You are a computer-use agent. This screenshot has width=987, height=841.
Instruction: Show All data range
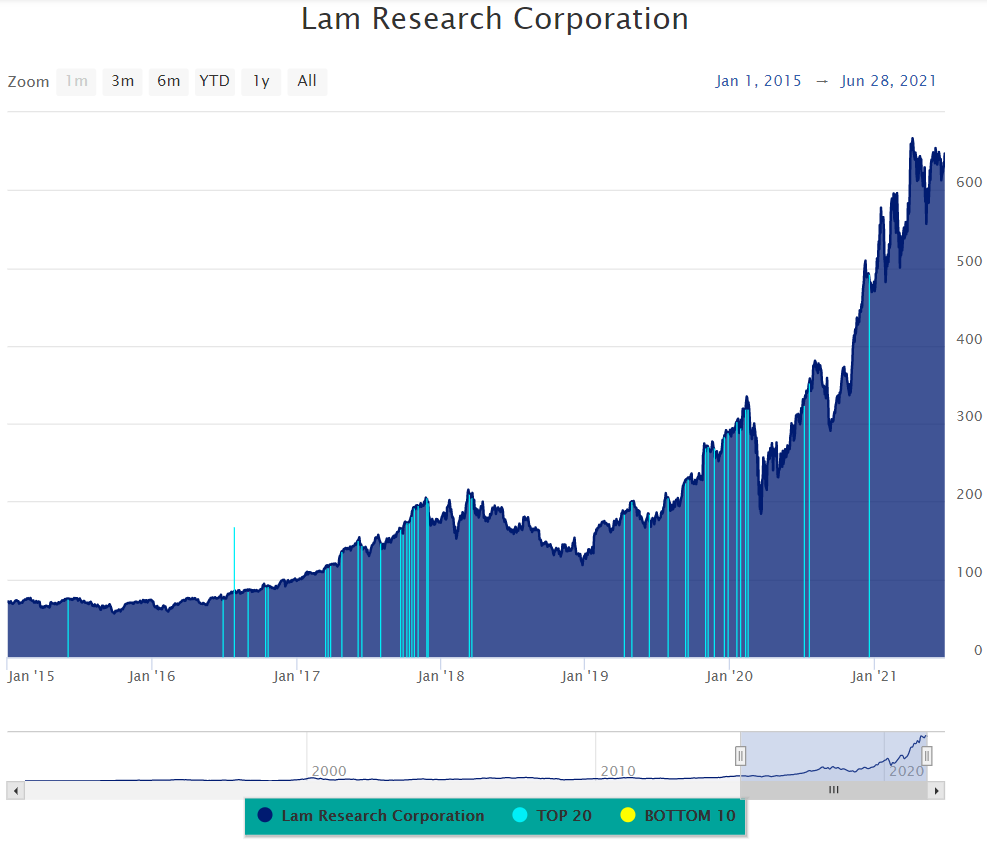pyautogui.click(x=307, y=82)
